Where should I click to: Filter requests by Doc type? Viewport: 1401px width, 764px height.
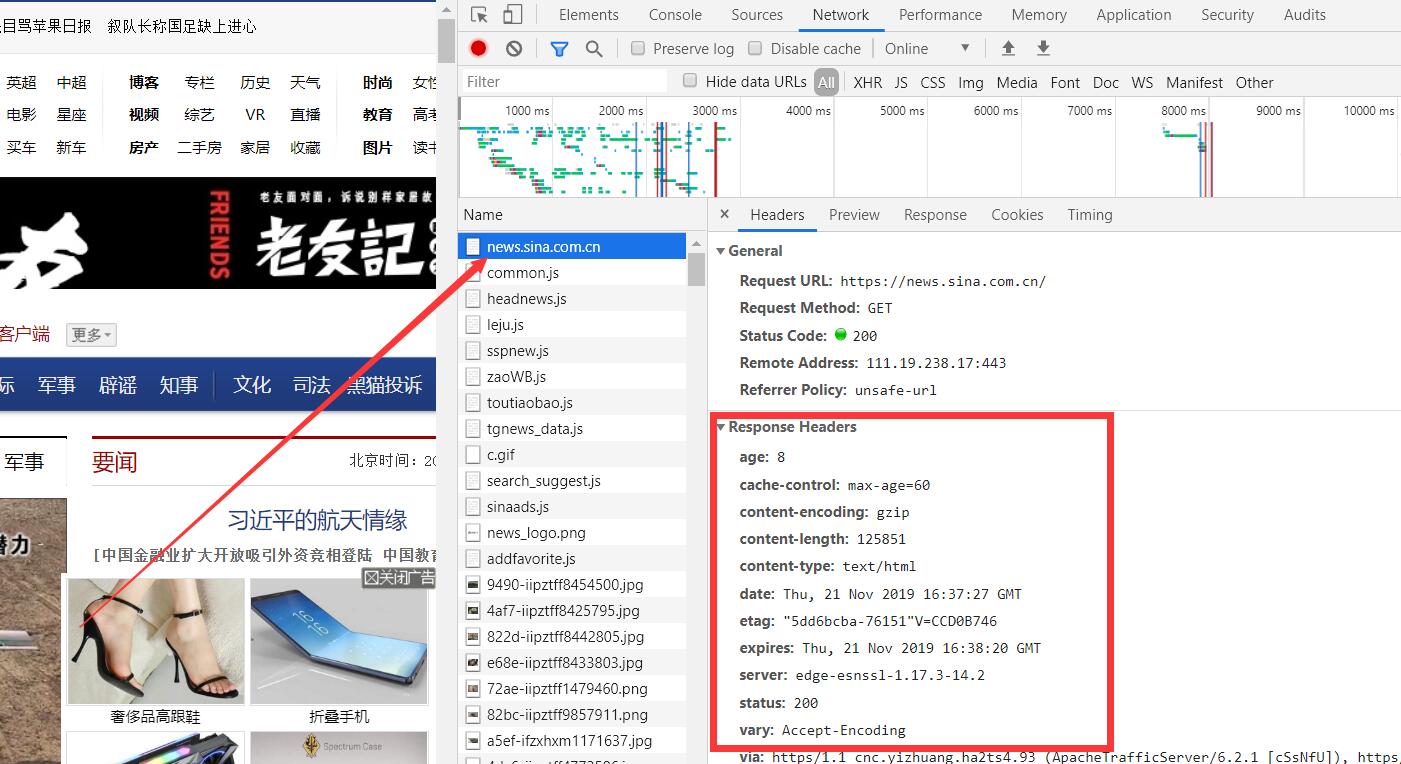1106,83
